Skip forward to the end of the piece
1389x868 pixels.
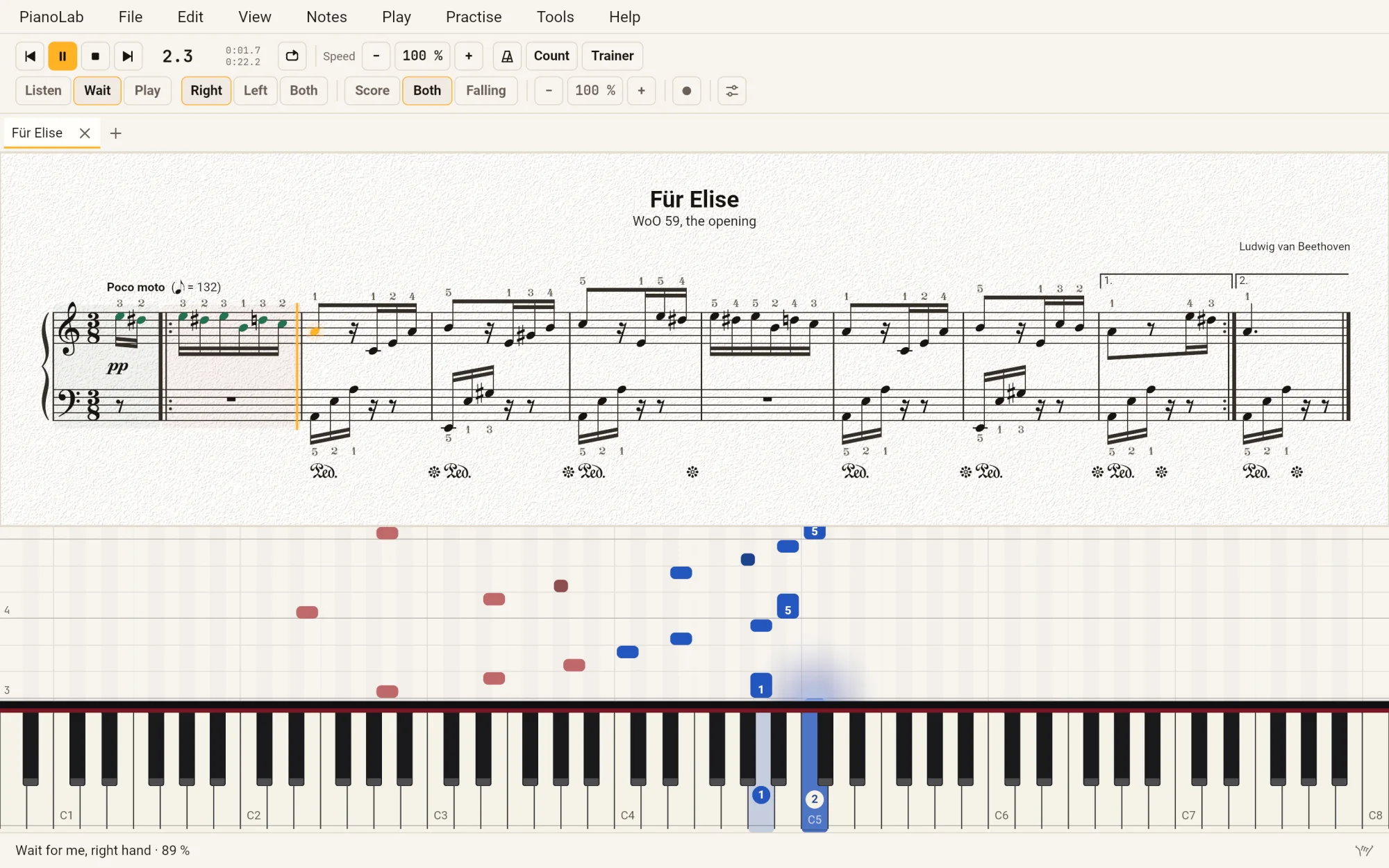(128, 56)
